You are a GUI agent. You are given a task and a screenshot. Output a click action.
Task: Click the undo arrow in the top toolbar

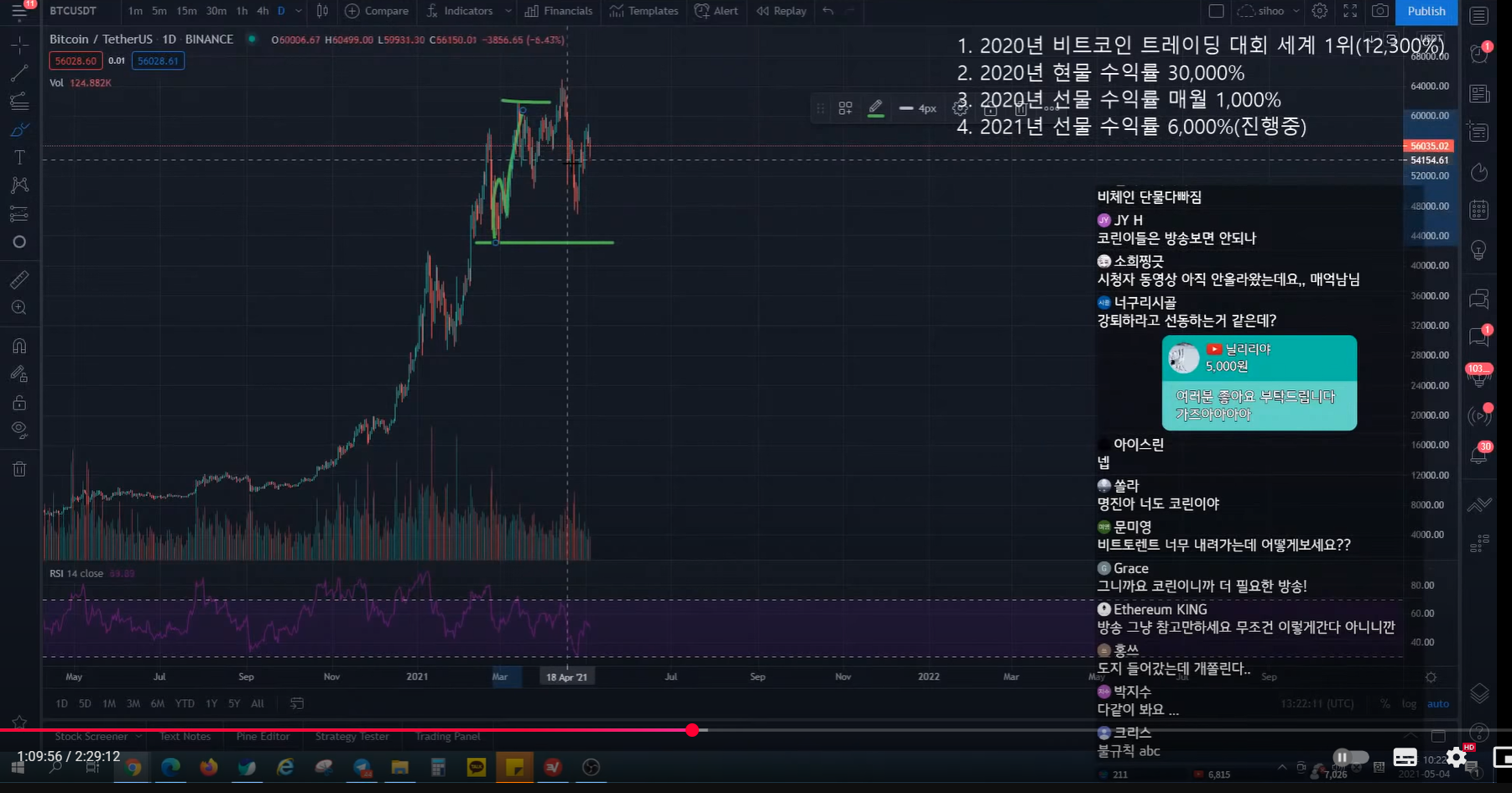click(828, 11)
